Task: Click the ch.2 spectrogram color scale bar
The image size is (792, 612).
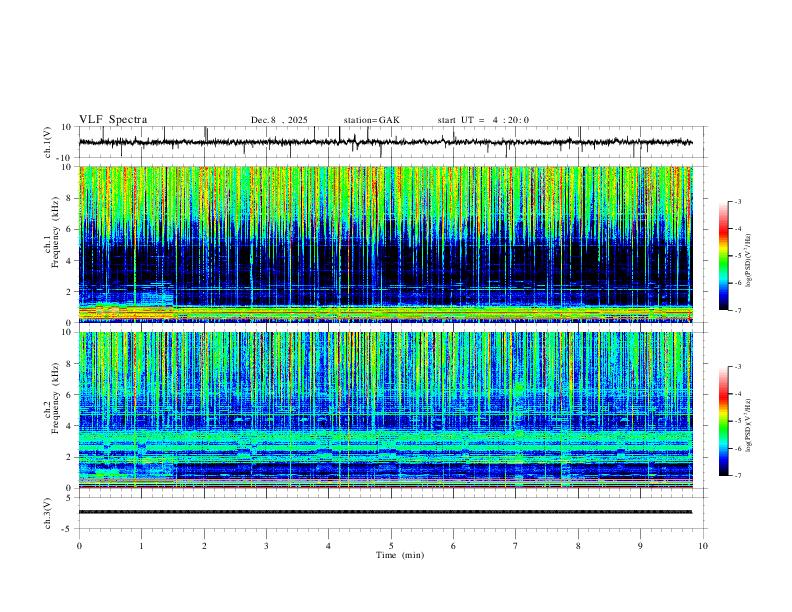Action: pos(724,421)
